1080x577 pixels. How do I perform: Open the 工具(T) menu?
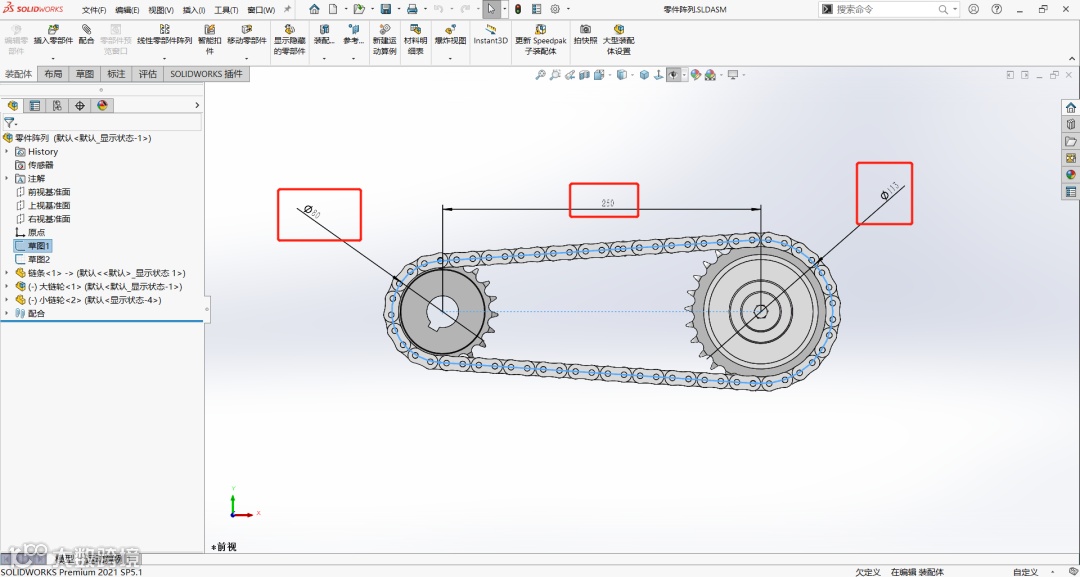coord(226,10)
